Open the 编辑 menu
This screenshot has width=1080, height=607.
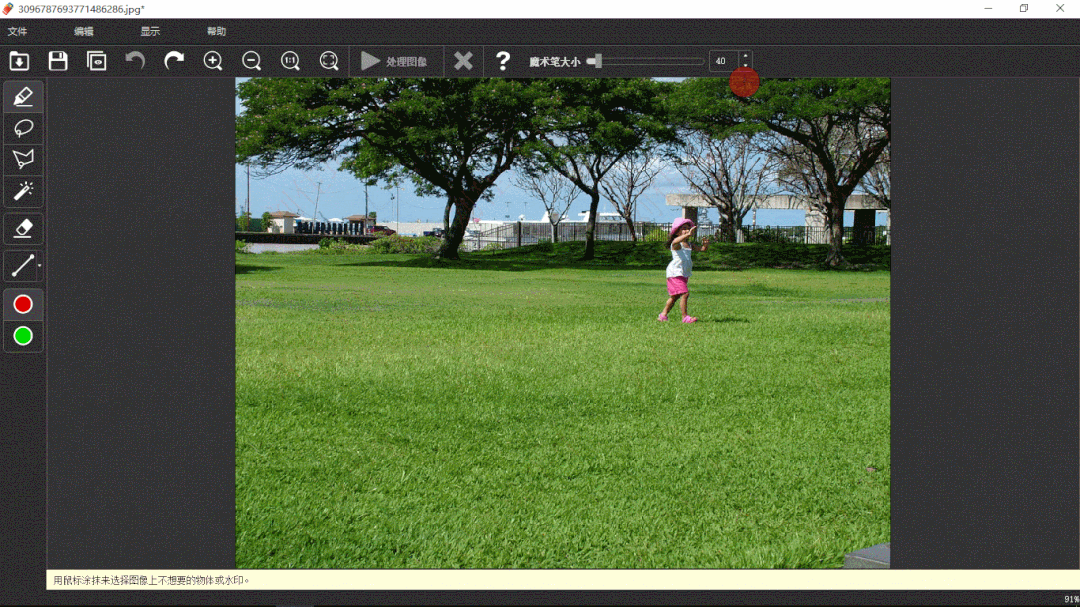point(84,32)
